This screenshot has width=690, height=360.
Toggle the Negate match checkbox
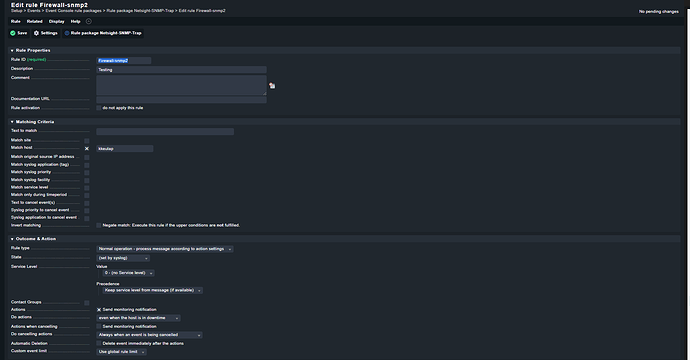coord(99,225)
